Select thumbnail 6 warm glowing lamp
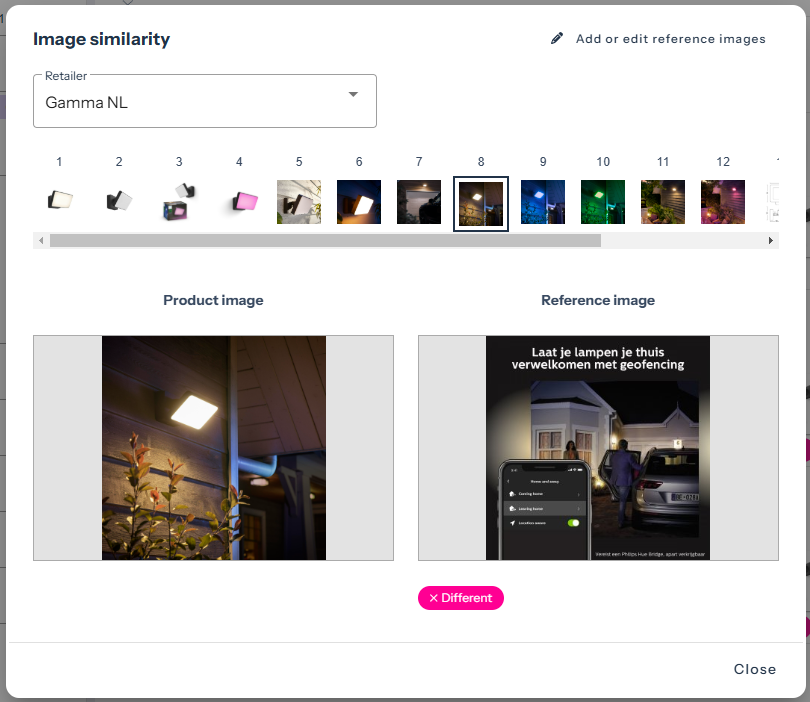The image size is (810, 702). click(359, 201)
